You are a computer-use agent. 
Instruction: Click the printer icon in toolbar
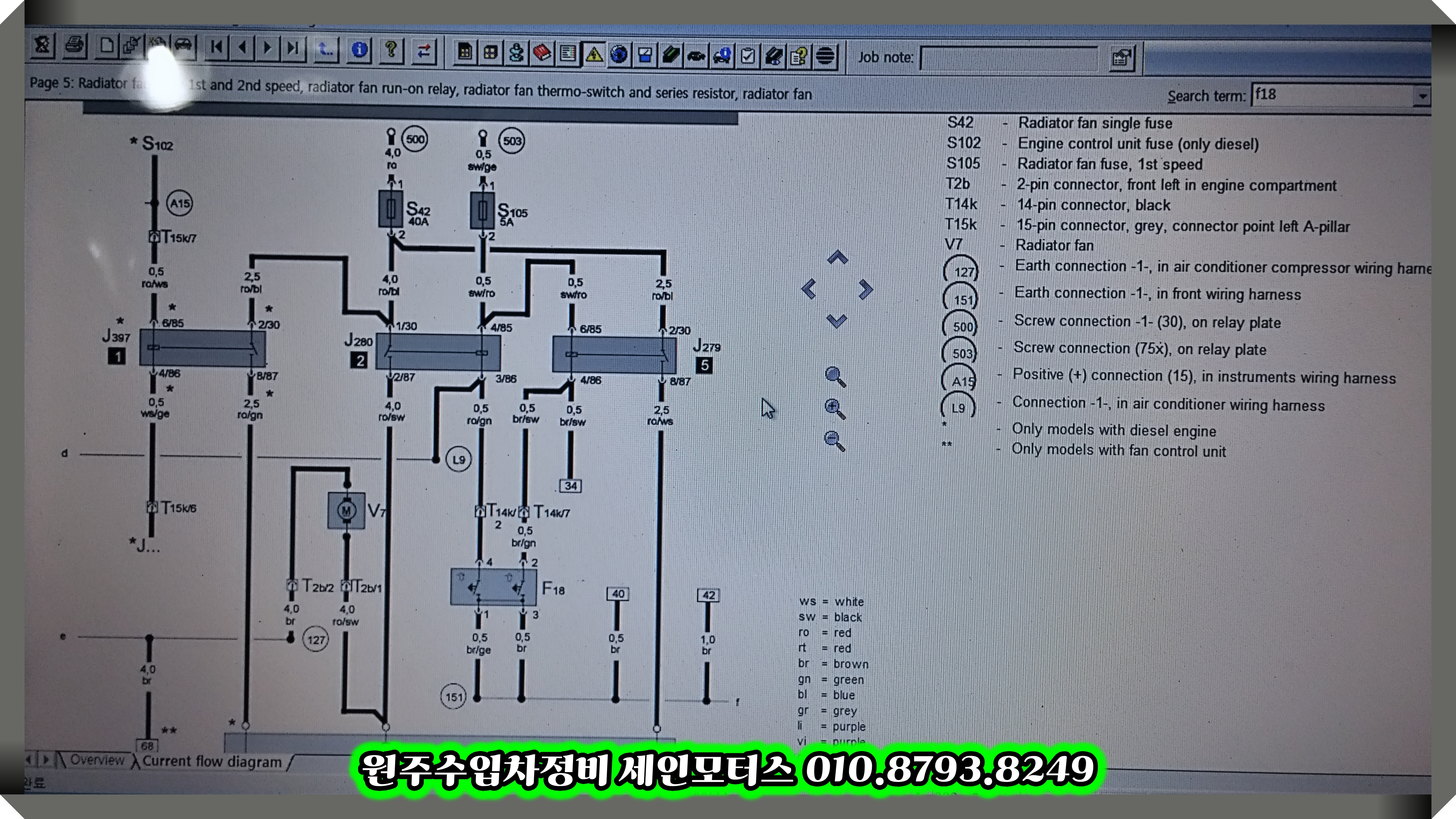click(x=75, y=45)
